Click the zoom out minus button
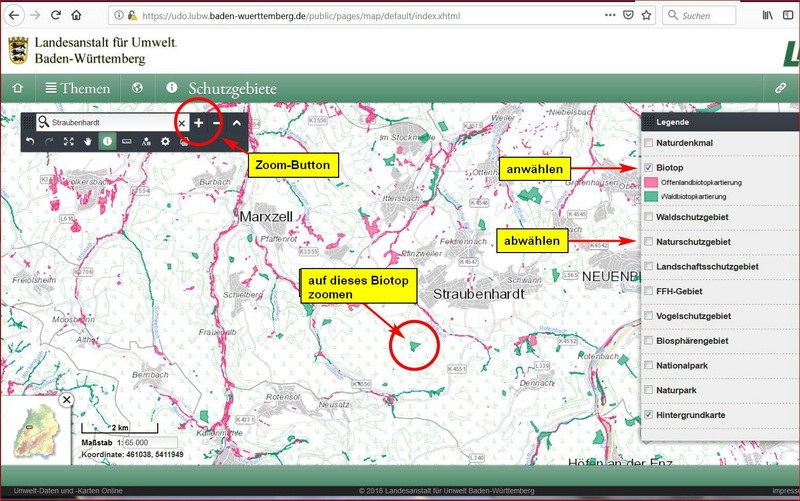Screen dimensions: 800x501 (217, 122)
